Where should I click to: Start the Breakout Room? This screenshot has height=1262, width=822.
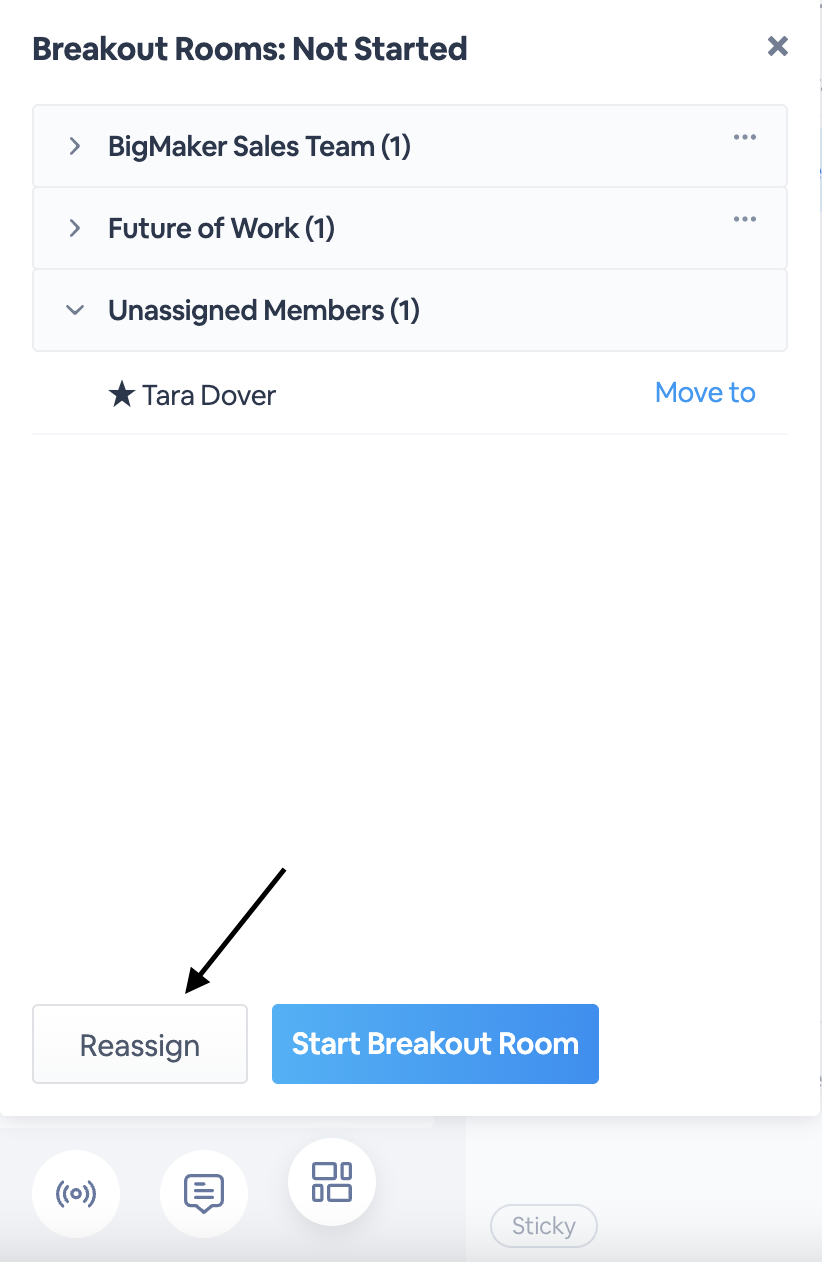click(x=435, y=1044)
